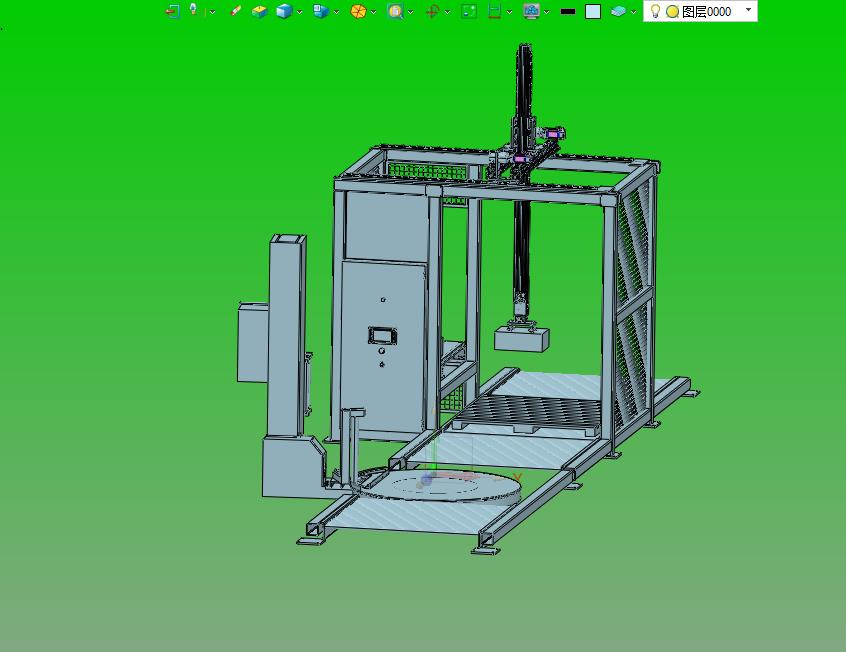
Task: Expand the monitor display dropdown arrow
Action: click(x=547, y=12)
